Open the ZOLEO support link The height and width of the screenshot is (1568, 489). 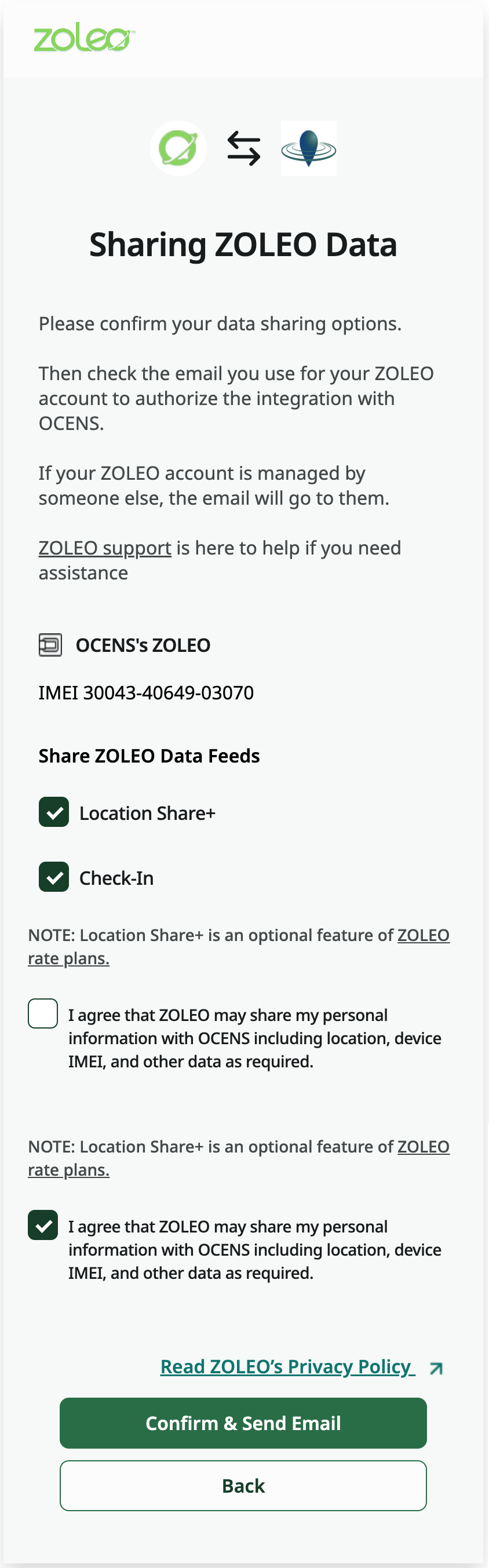105,548
